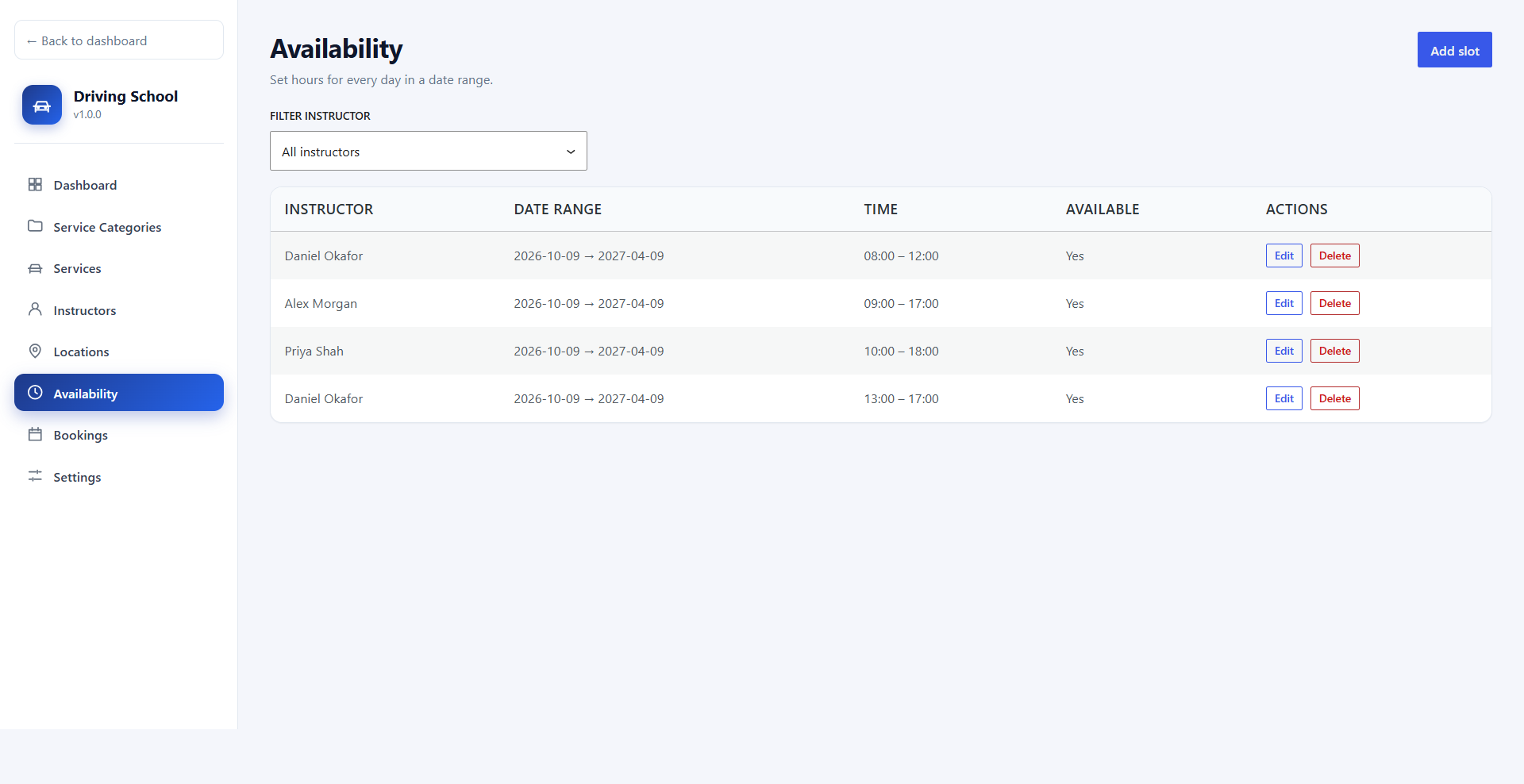Click the Service Categories folder icon
Image resolution: width=1524 pixels, height=784 pixels.
tap(35, 226)
